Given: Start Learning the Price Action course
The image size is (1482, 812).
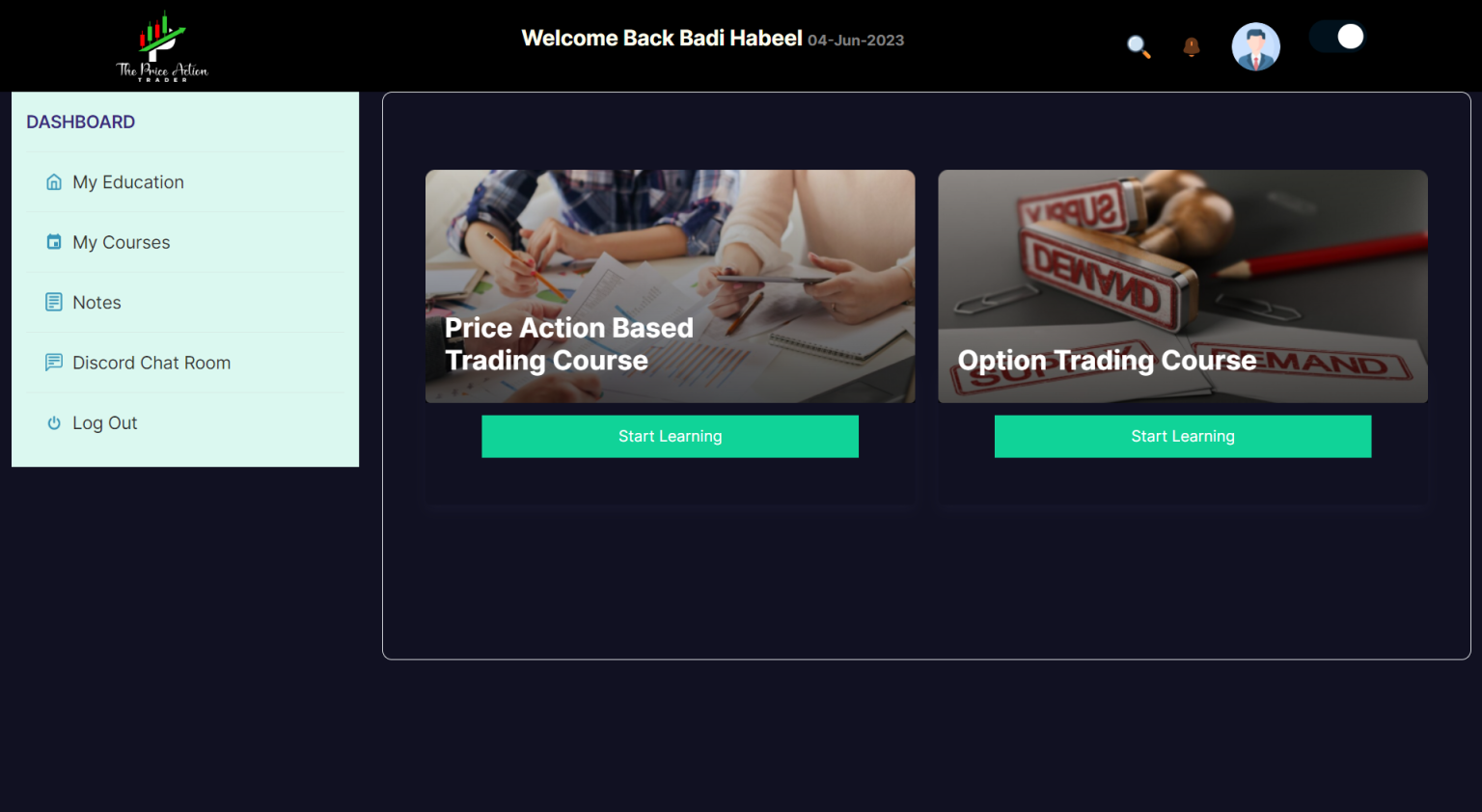Looking at the screenshot, I should coord(670,436).
